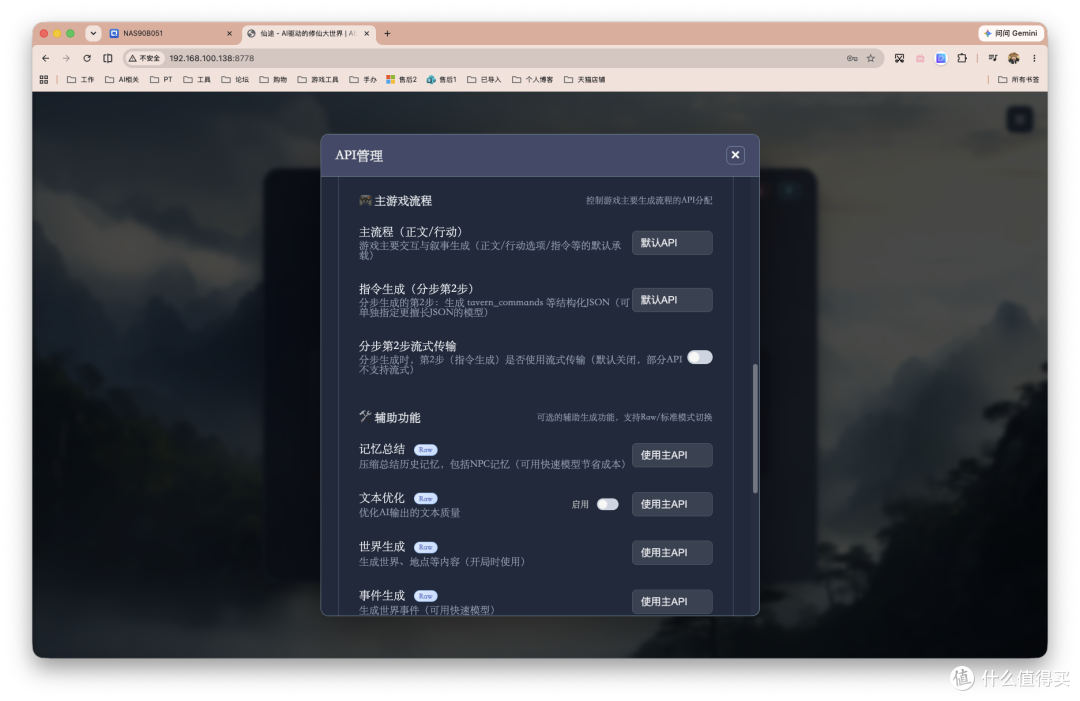
Task: Open the 购物 bookmark folder
Action: tap(273, 80)
